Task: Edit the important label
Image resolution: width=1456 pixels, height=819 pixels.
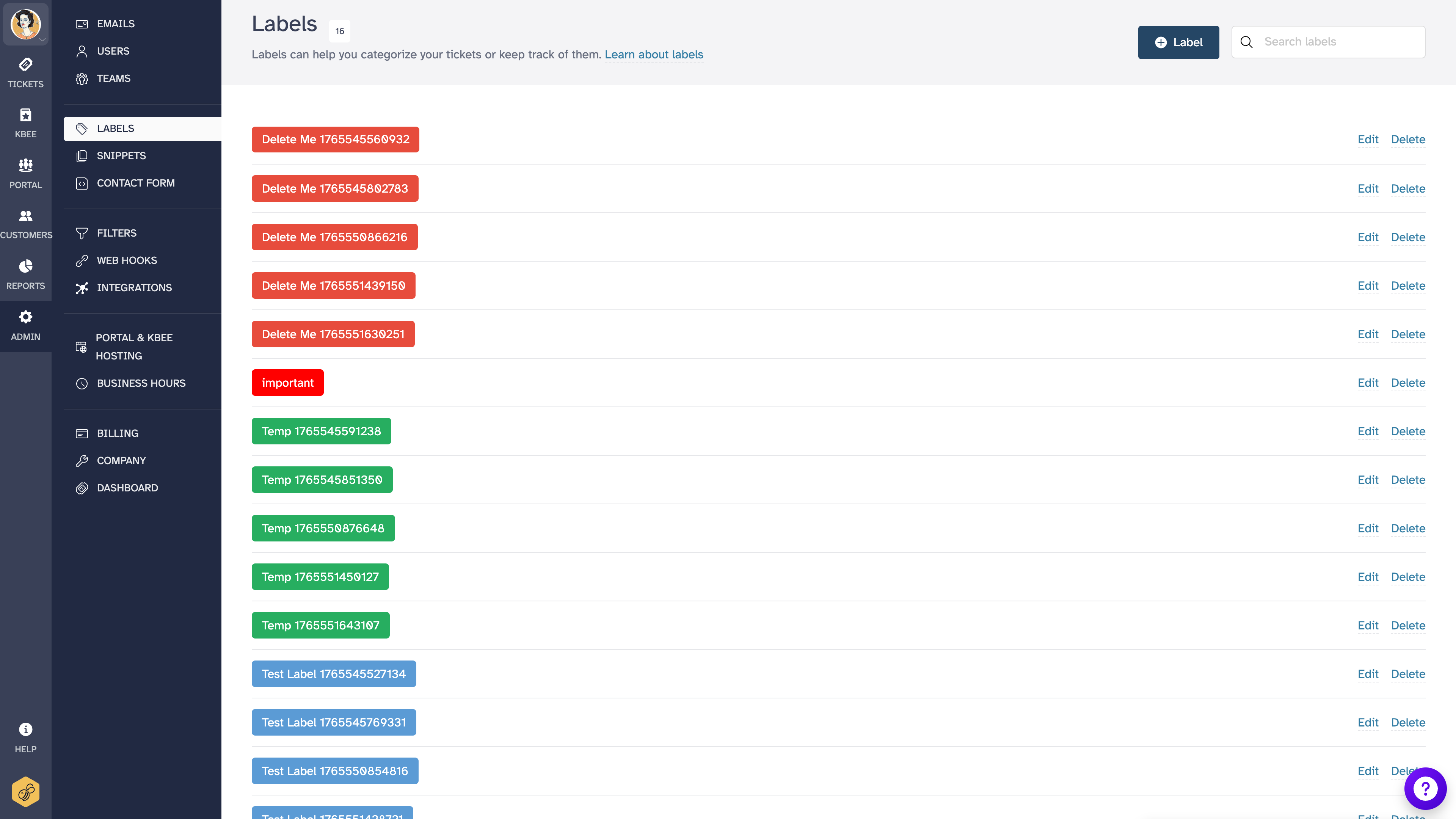Action: (x=1368, y=383)
